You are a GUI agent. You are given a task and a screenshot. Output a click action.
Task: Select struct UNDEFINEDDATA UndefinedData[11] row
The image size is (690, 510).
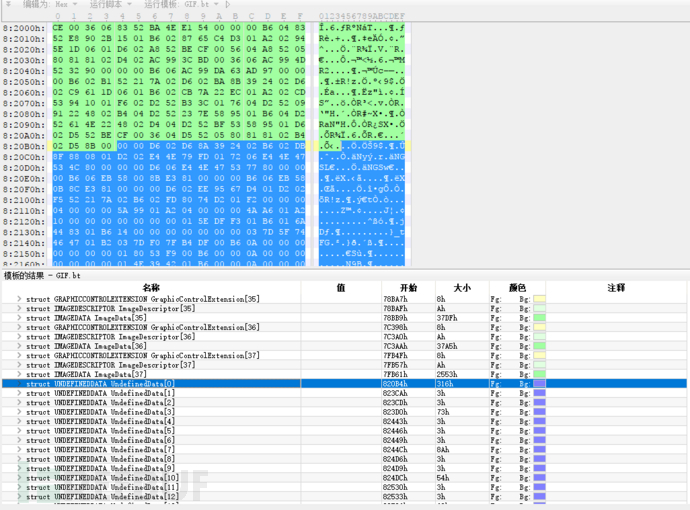pyautogui.click(x=344, y=487)
